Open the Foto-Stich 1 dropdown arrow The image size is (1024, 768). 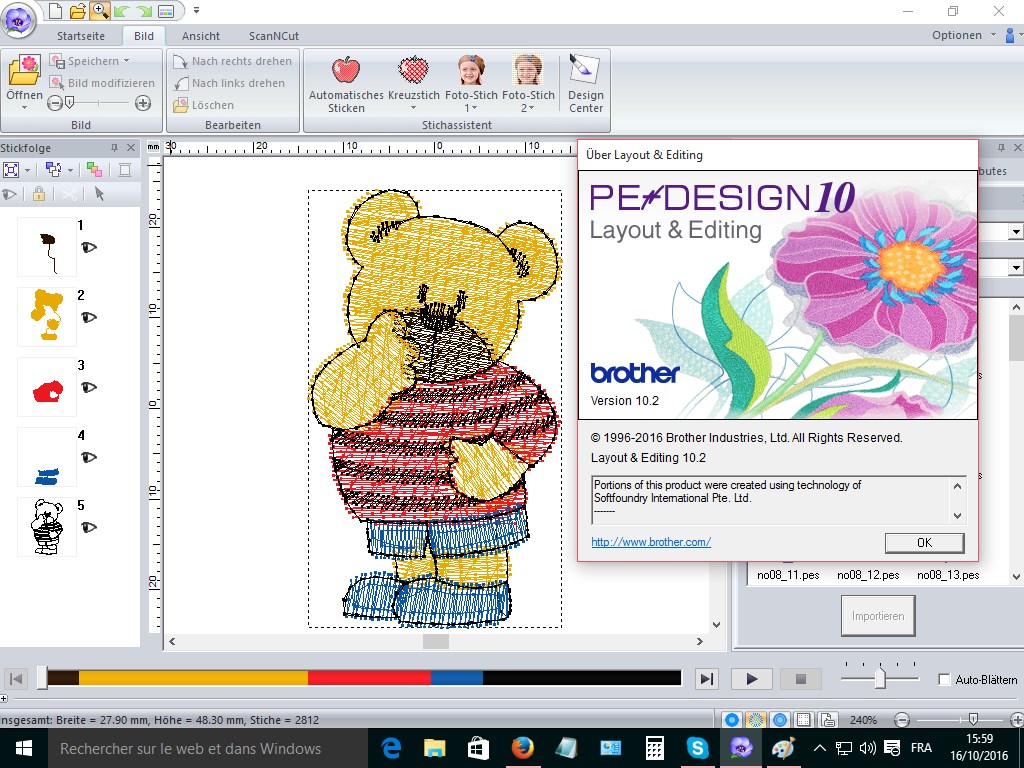(x=475, y=108)
